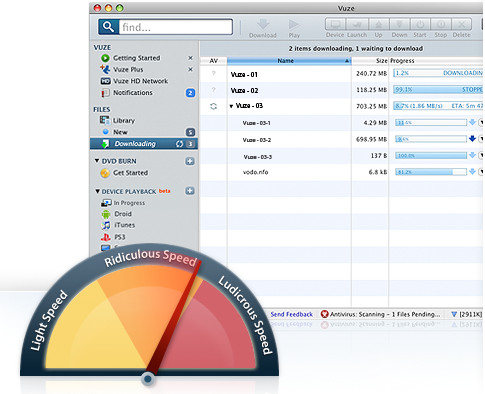Viewport: 485px width, 394px height.
Task: Click the Vuze - 03-3 download arrow
Action: click(472, 155)
